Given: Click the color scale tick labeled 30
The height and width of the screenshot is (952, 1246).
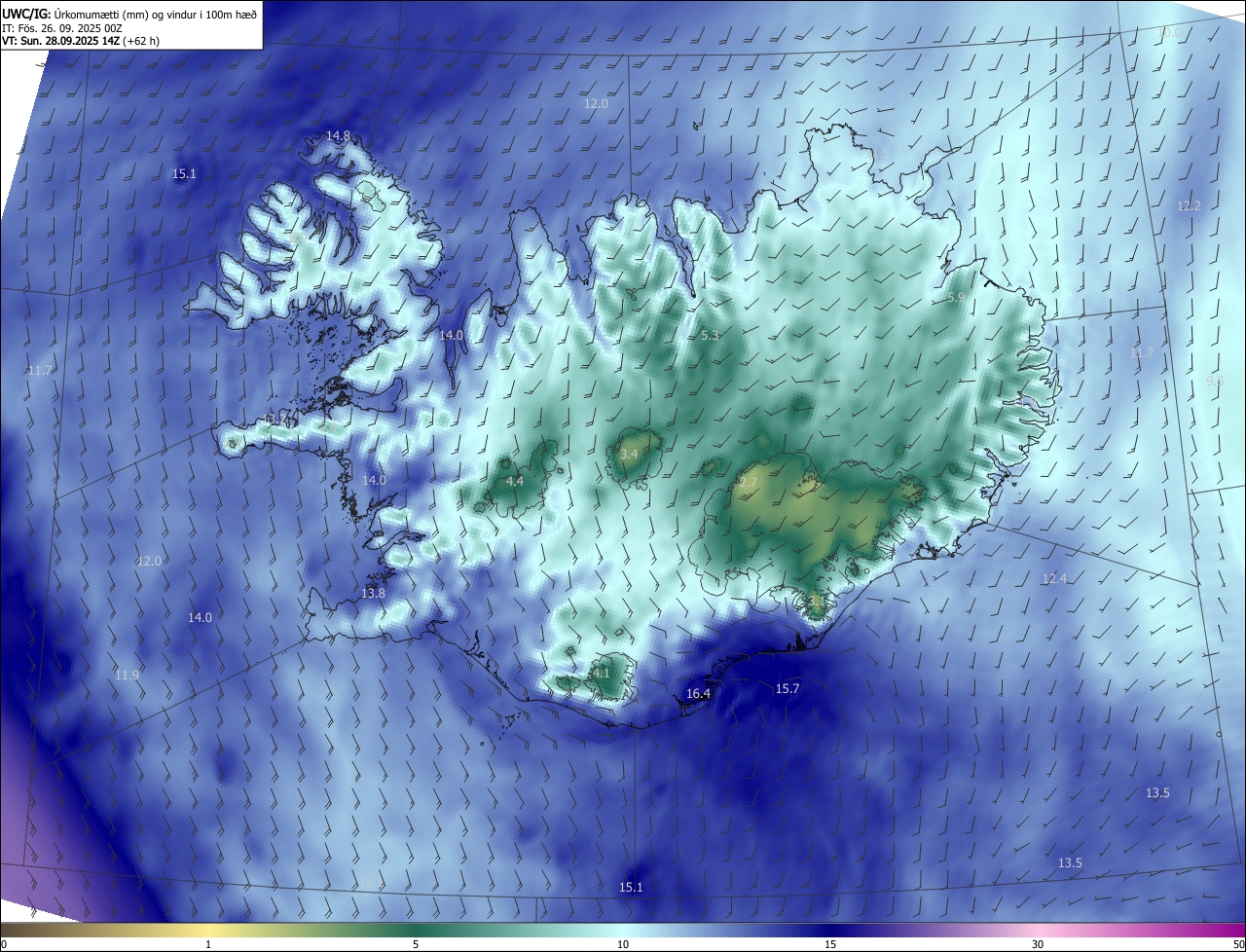Looking at the screenshot, I should pos(1038,944).
